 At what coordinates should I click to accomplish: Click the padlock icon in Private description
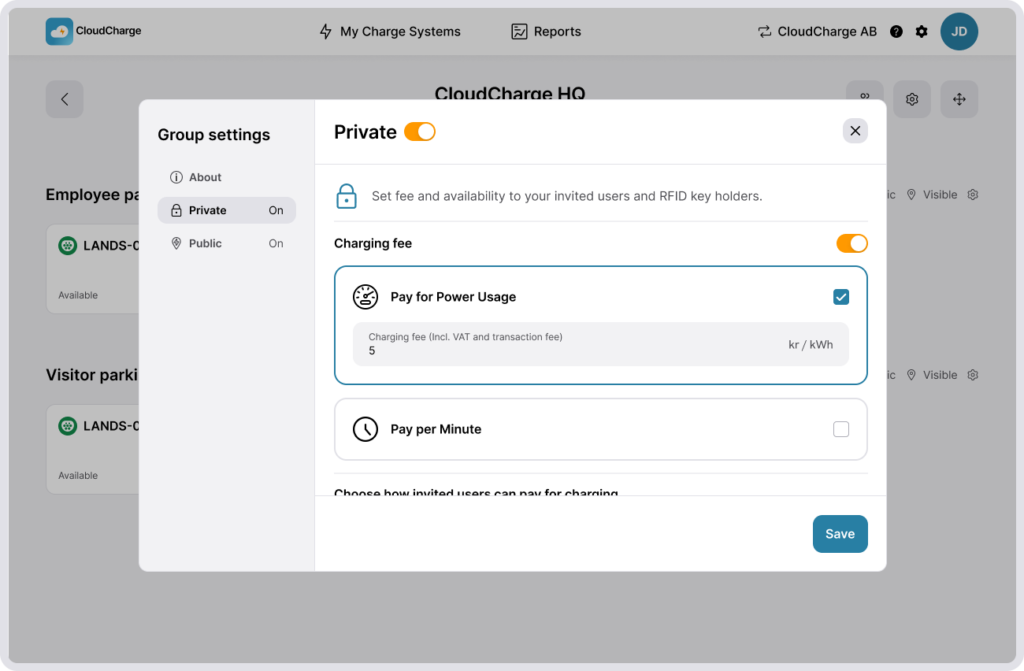tap(346, 196)
